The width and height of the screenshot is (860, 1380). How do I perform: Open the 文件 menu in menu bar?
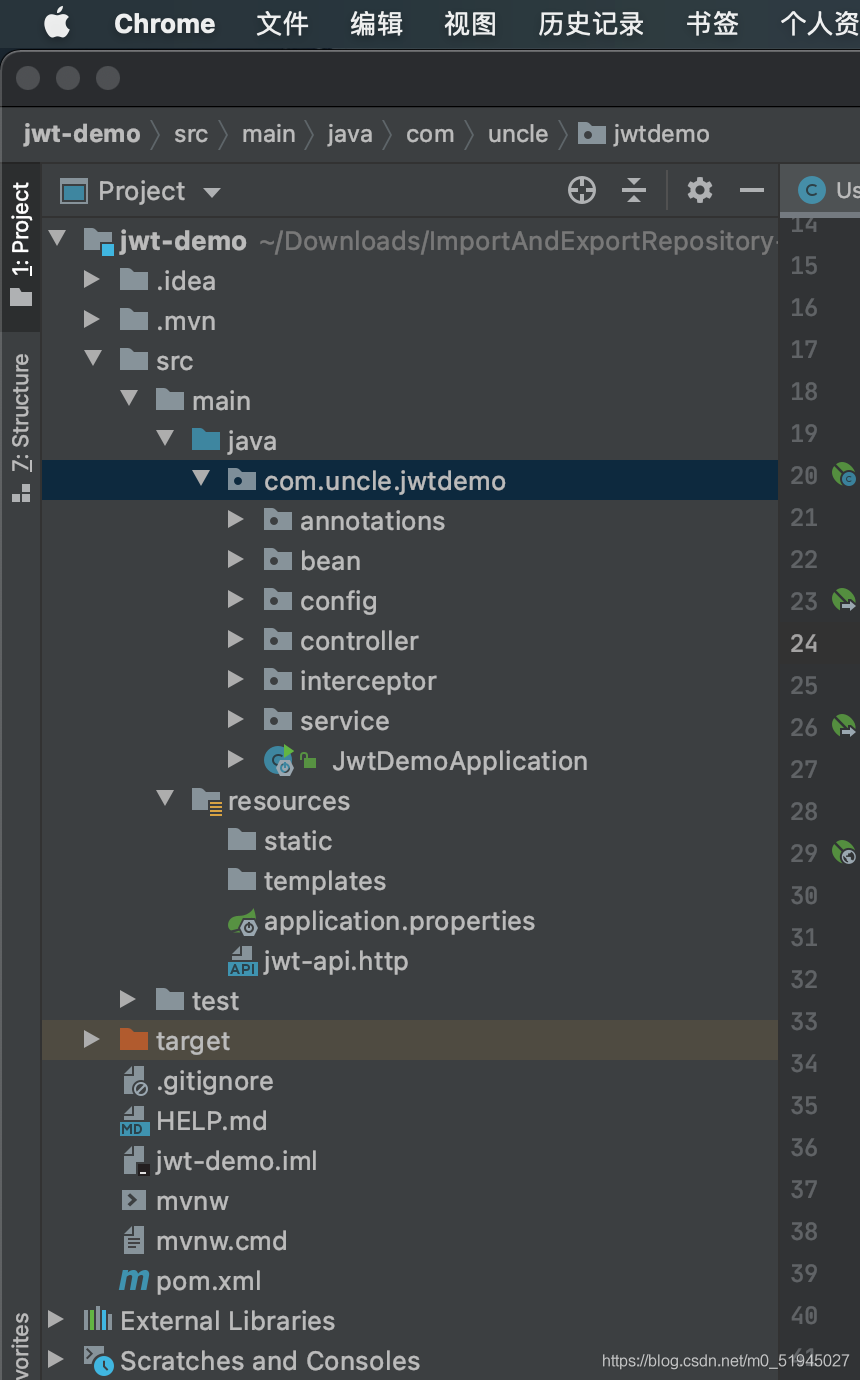pyautogui.click(x=282, y=23)
